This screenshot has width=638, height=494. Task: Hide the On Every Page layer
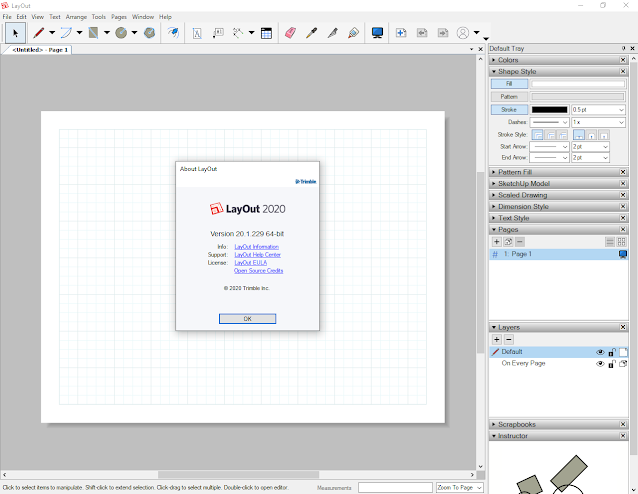[x=601, y=364]
